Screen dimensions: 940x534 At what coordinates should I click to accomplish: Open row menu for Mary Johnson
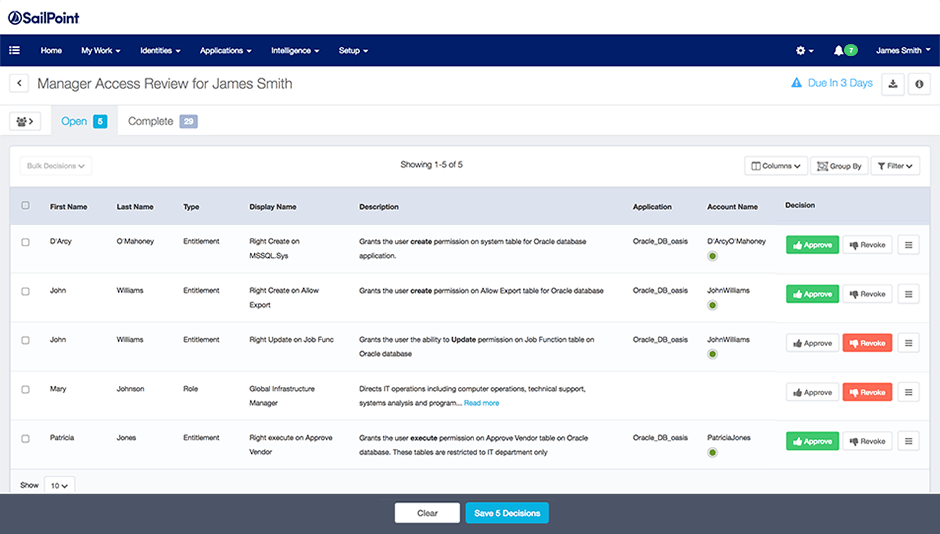[x=908, y=392]
